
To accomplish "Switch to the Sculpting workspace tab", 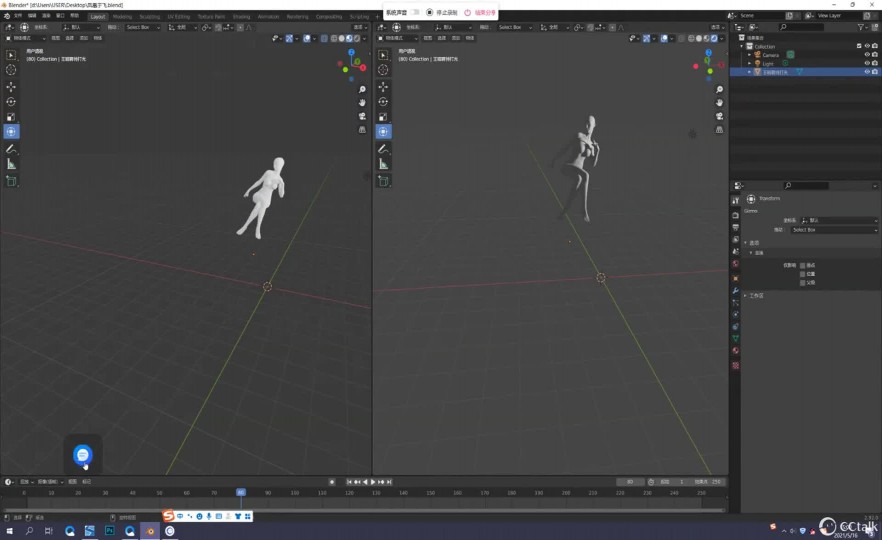I will [150, 16].
